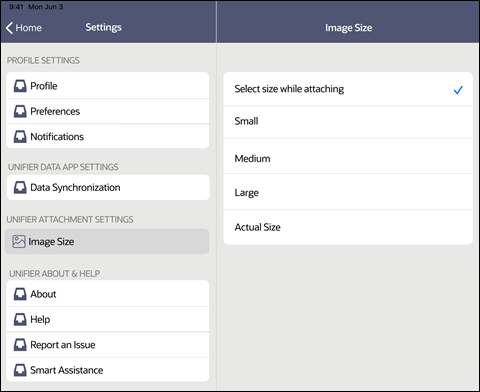
Task: Choose Select size while attaching option
Action: 348,89
